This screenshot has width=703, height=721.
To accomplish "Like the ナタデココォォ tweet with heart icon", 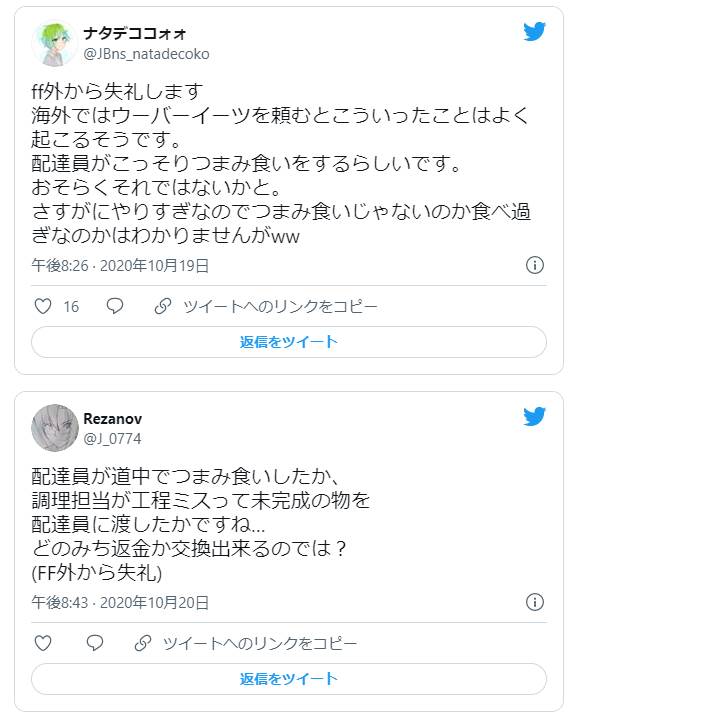I will tap(43, 306).
